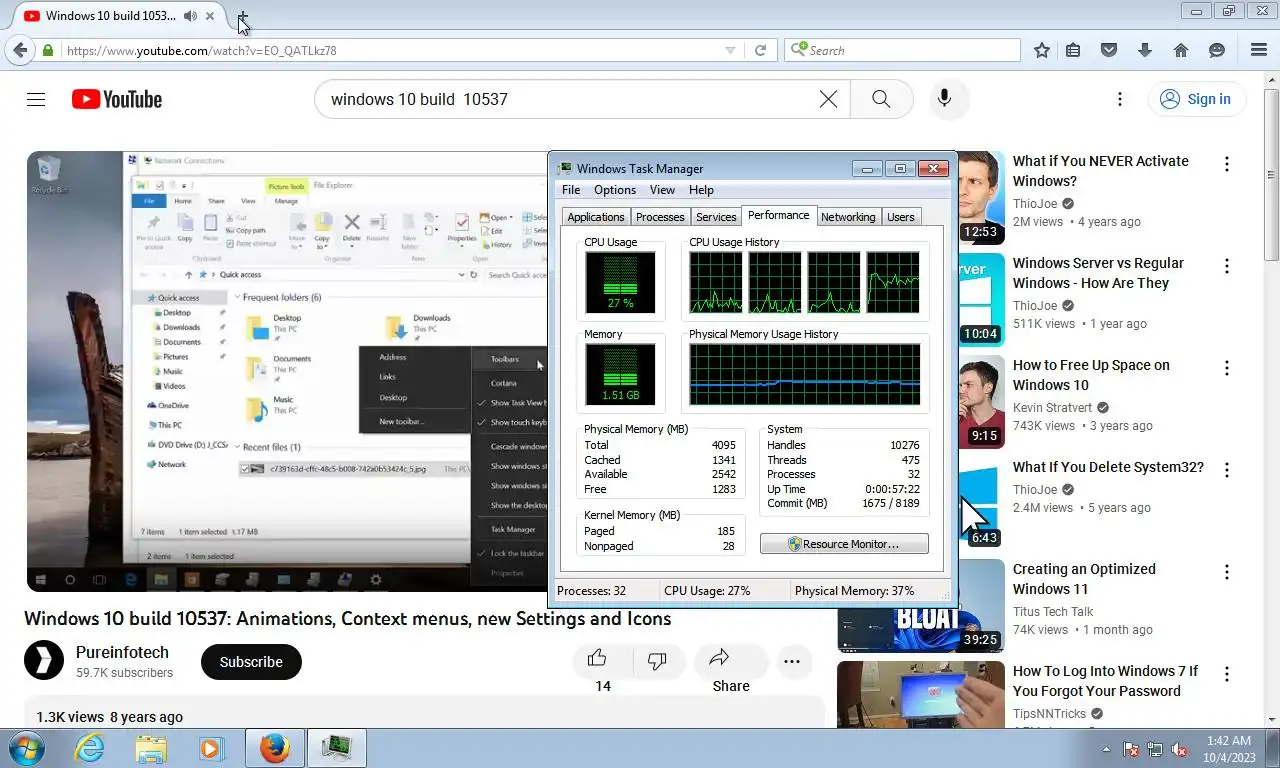Open Help menu in Task Manager
The image size is (1280, 768).
click(701, 190)
